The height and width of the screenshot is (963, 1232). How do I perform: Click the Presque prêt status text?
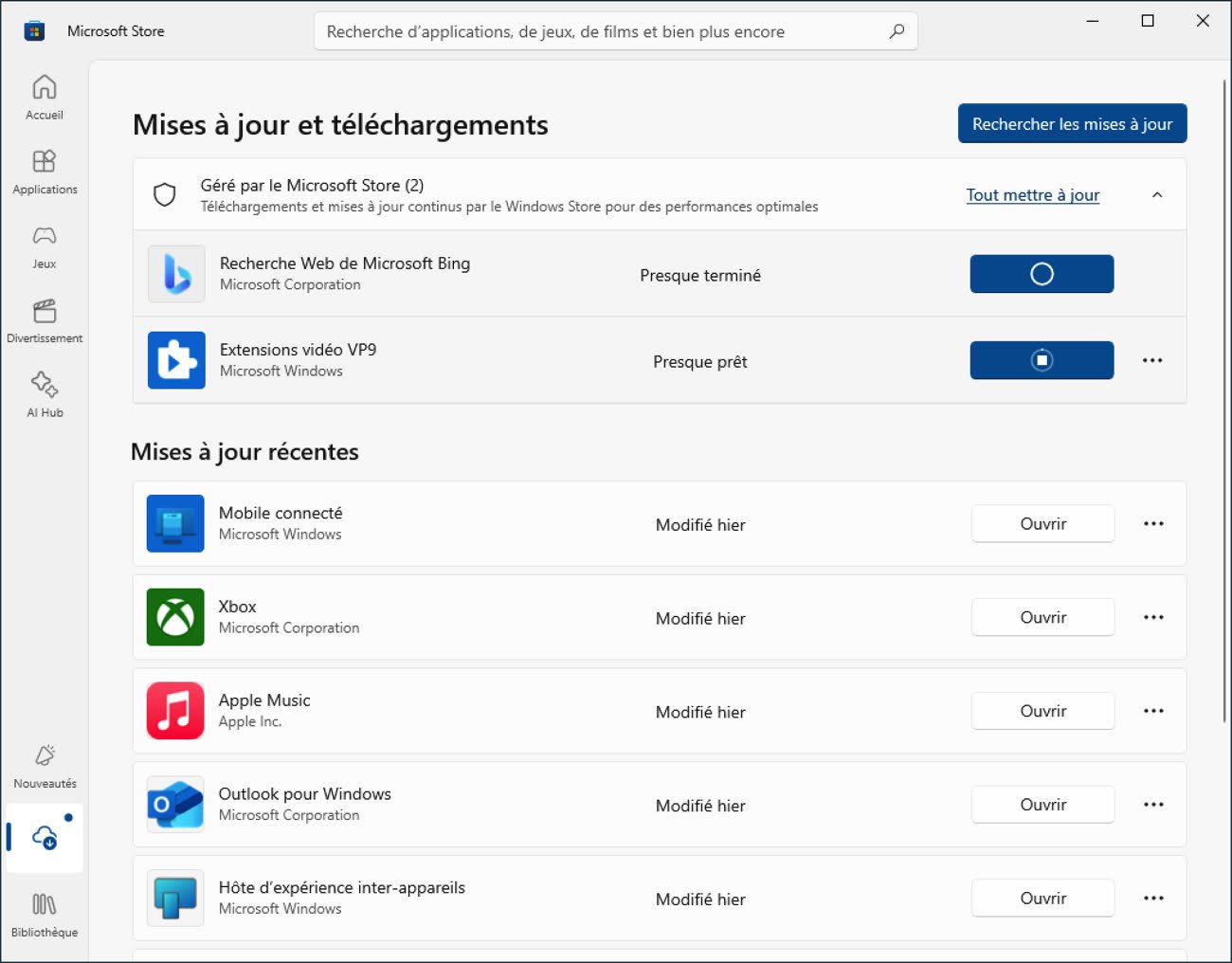[700, 361]
